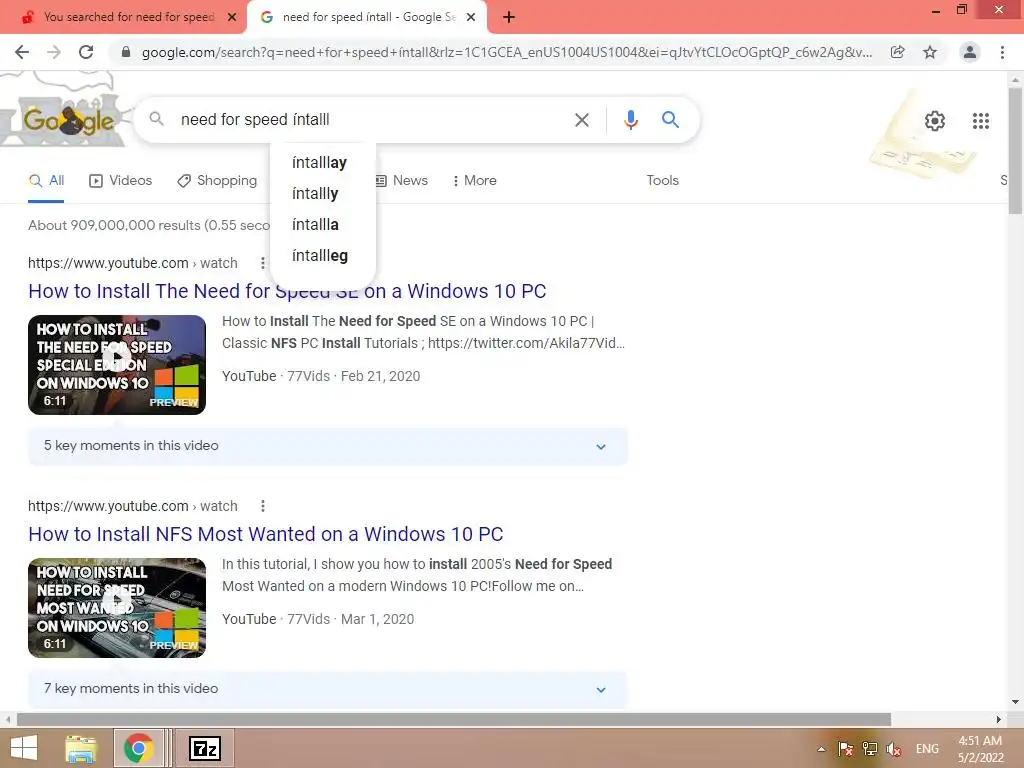Viewport: 1024px width, 768px height.
Task: Click the scroll right arrow of horizontal scrollbar
Action: (999, 719)
